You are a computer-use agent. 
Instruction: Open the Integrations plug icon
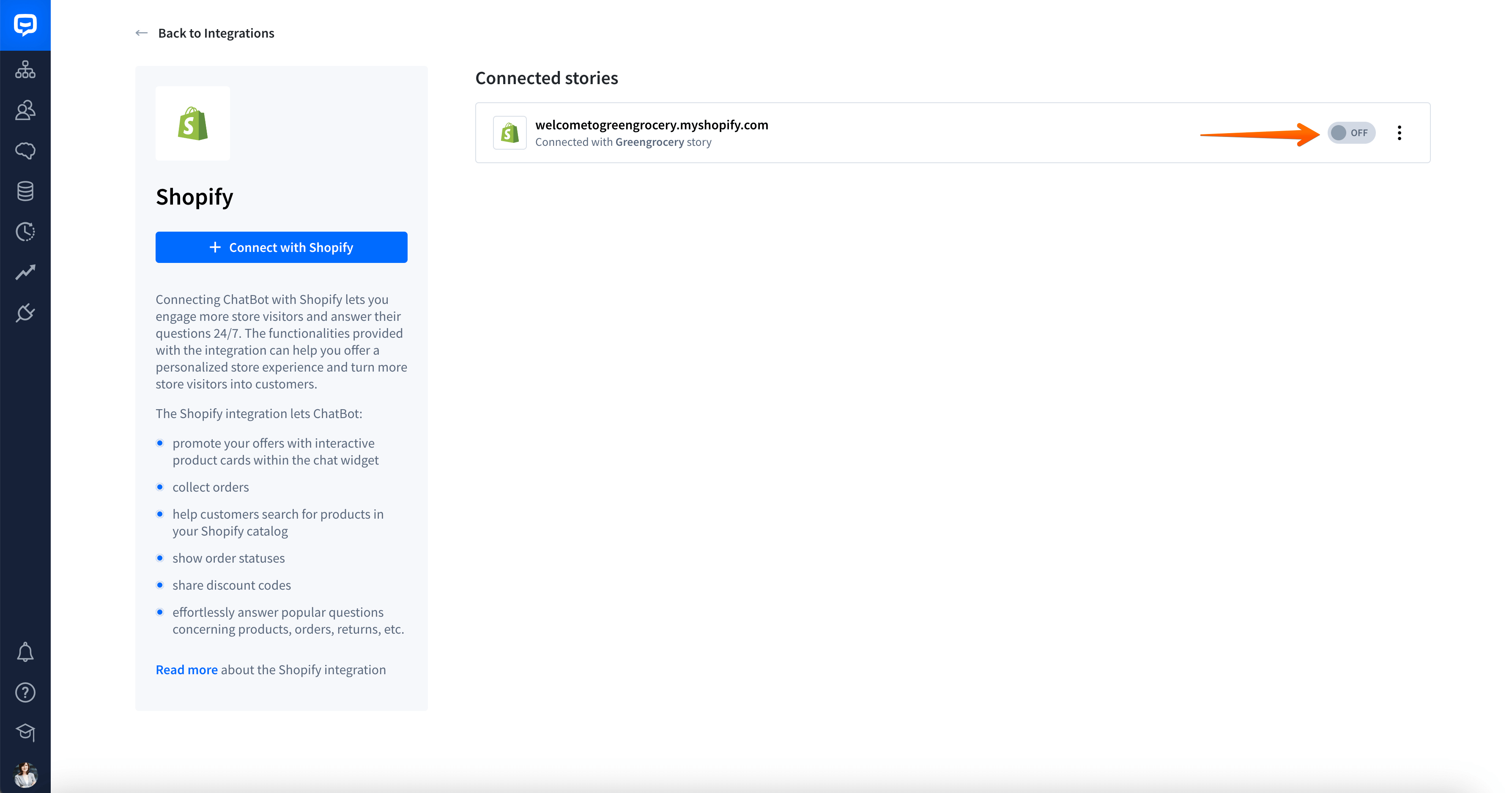pos(25,313)
